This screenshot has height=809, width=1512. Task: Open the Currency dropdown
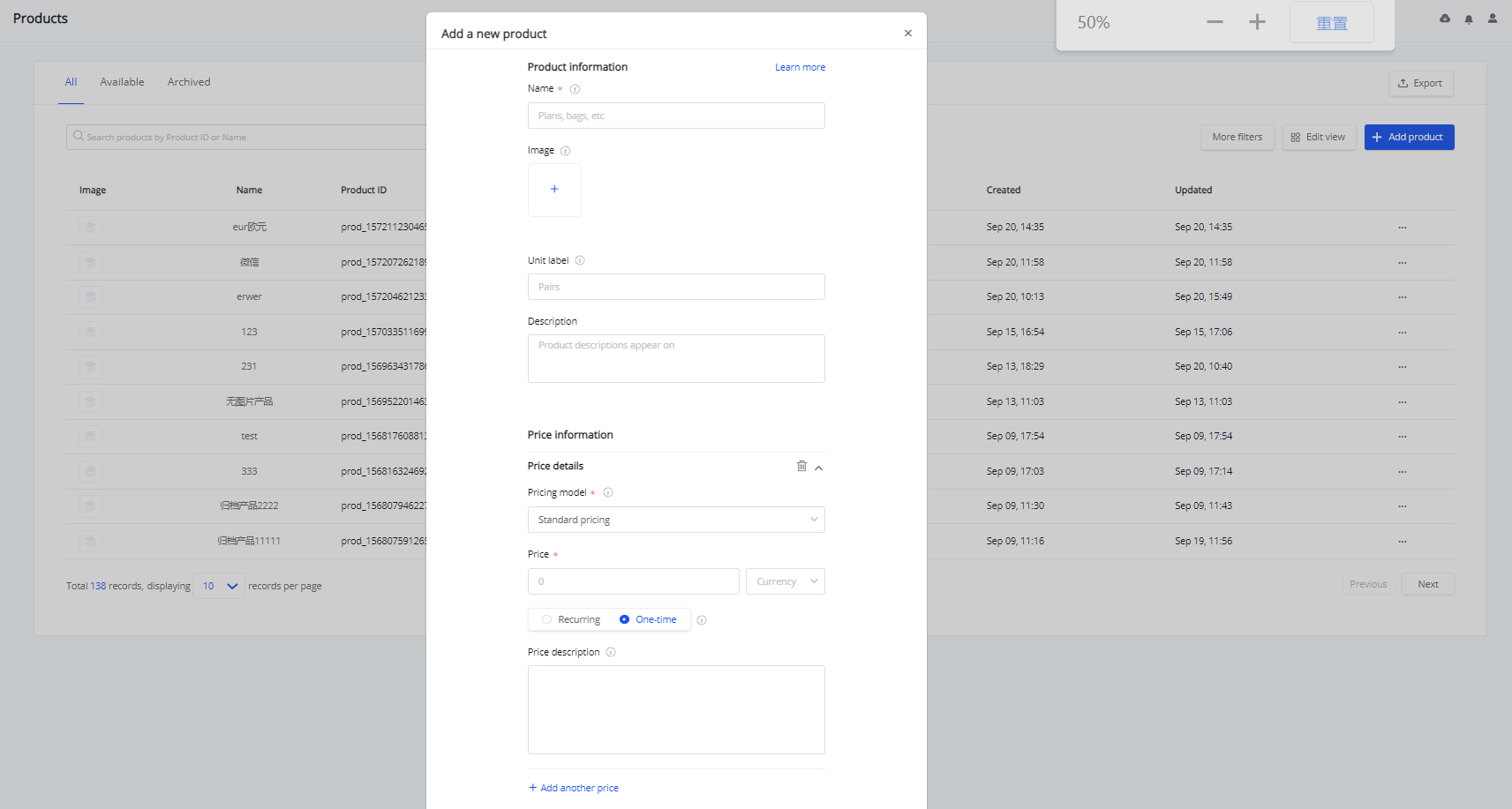[x=785, y=581]
